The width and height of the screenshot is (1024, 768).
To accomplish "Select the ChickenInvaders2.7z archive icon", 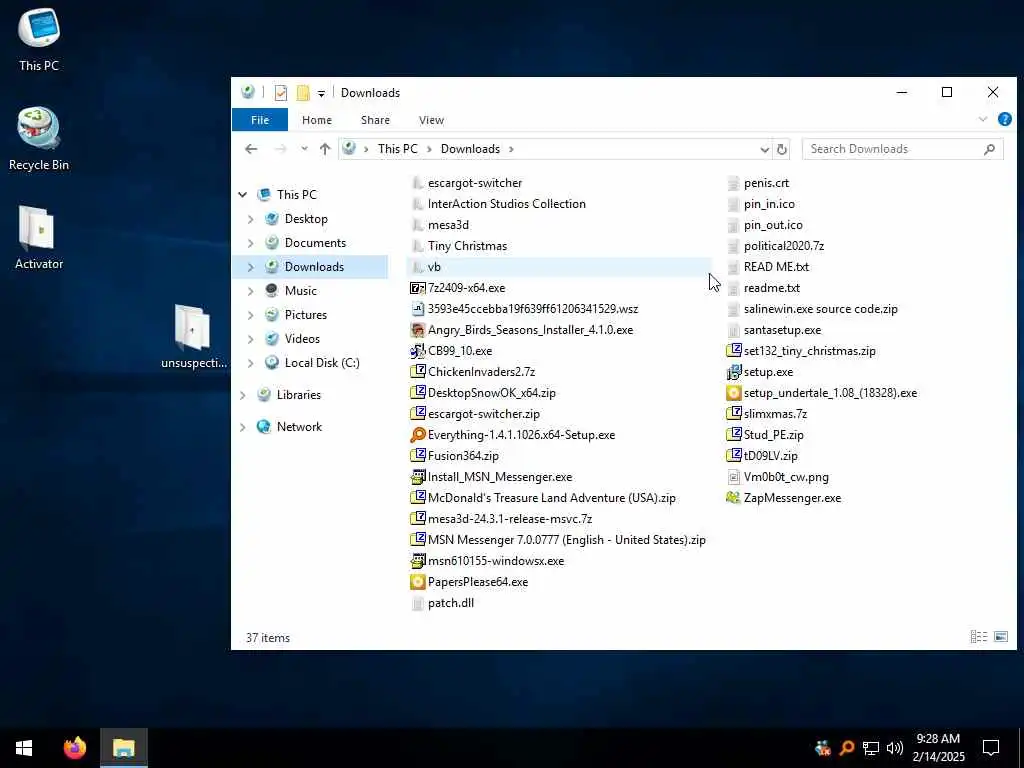I will pyautogui.click(x=418, y=372).
